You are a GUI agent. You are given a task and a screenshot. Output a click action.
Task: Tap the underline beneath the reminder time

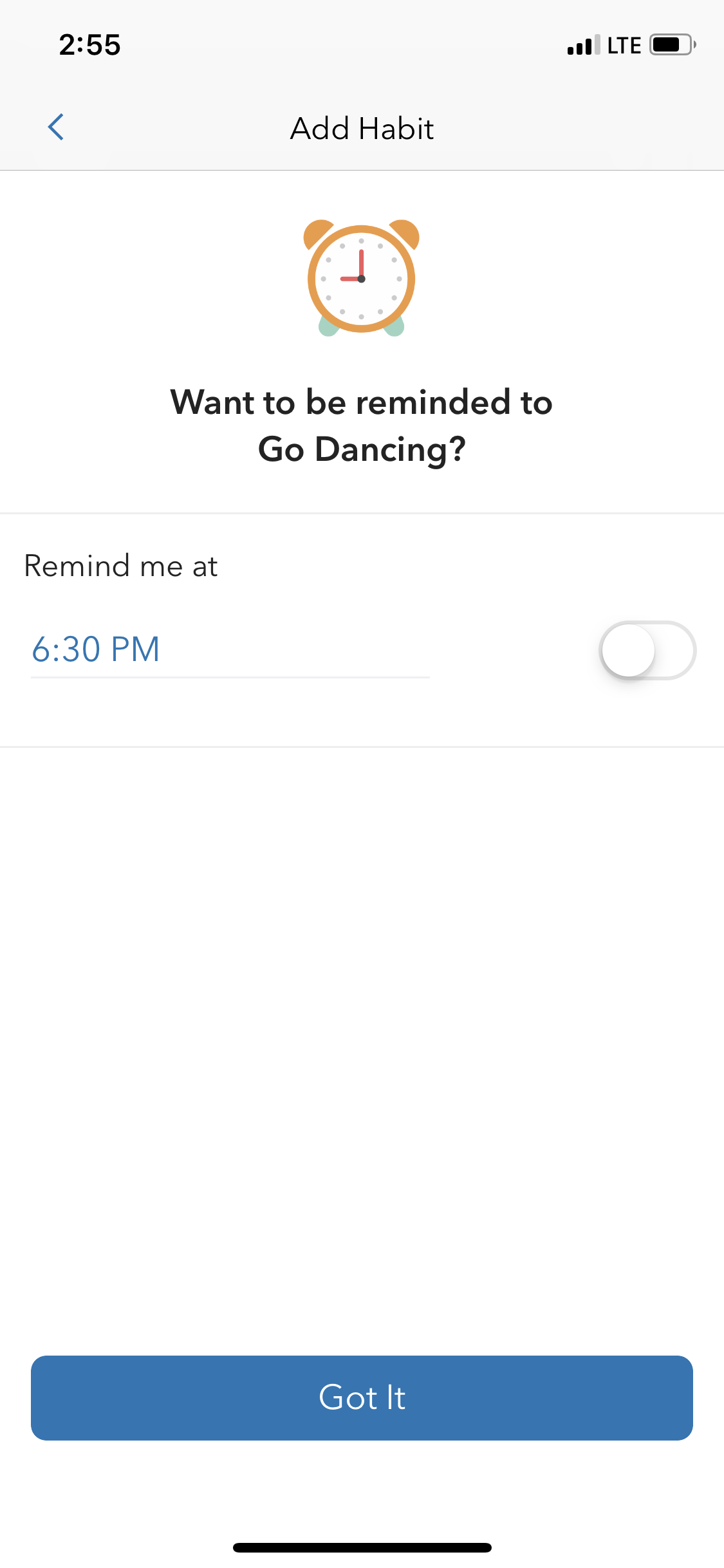(x=230, y=677)
